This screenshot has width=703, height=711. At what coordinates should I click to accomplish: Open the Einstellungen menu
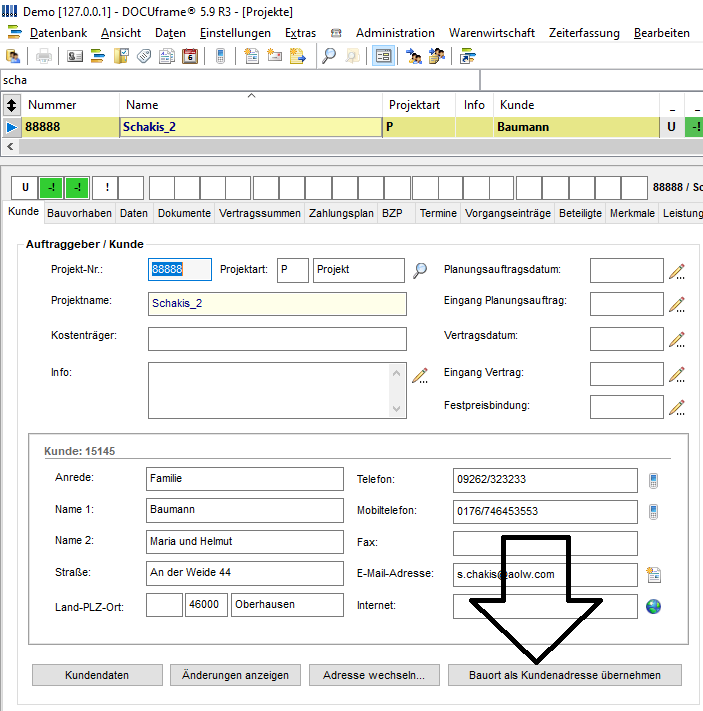pos(235,33)
